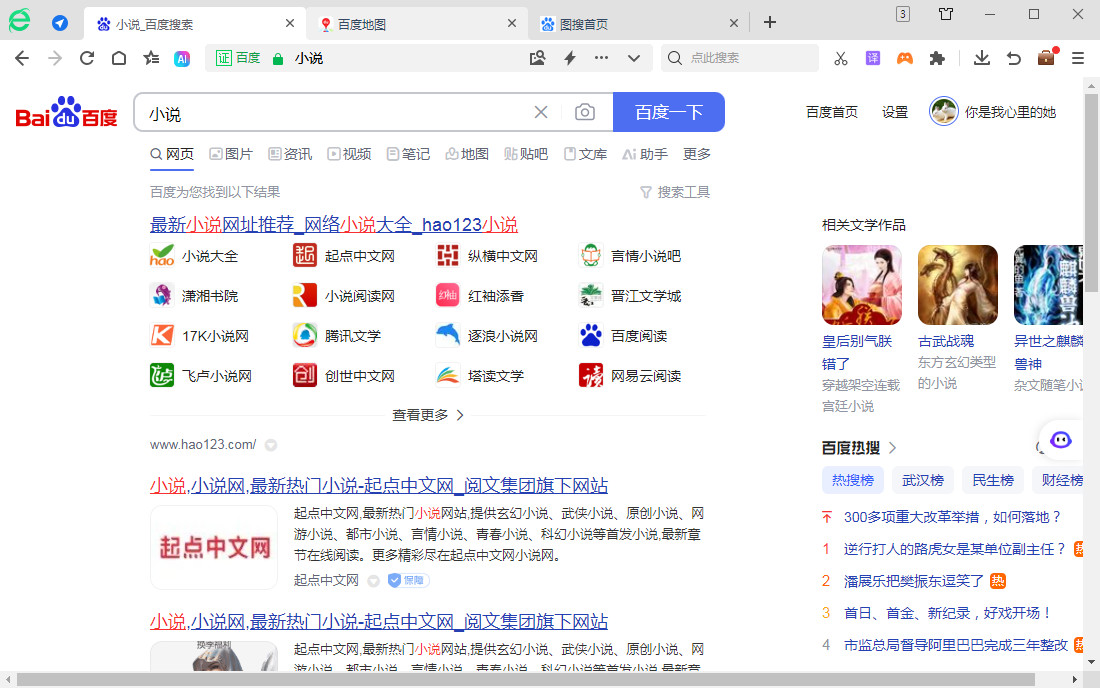Open the purple translate extension icon

click(873, 58)
